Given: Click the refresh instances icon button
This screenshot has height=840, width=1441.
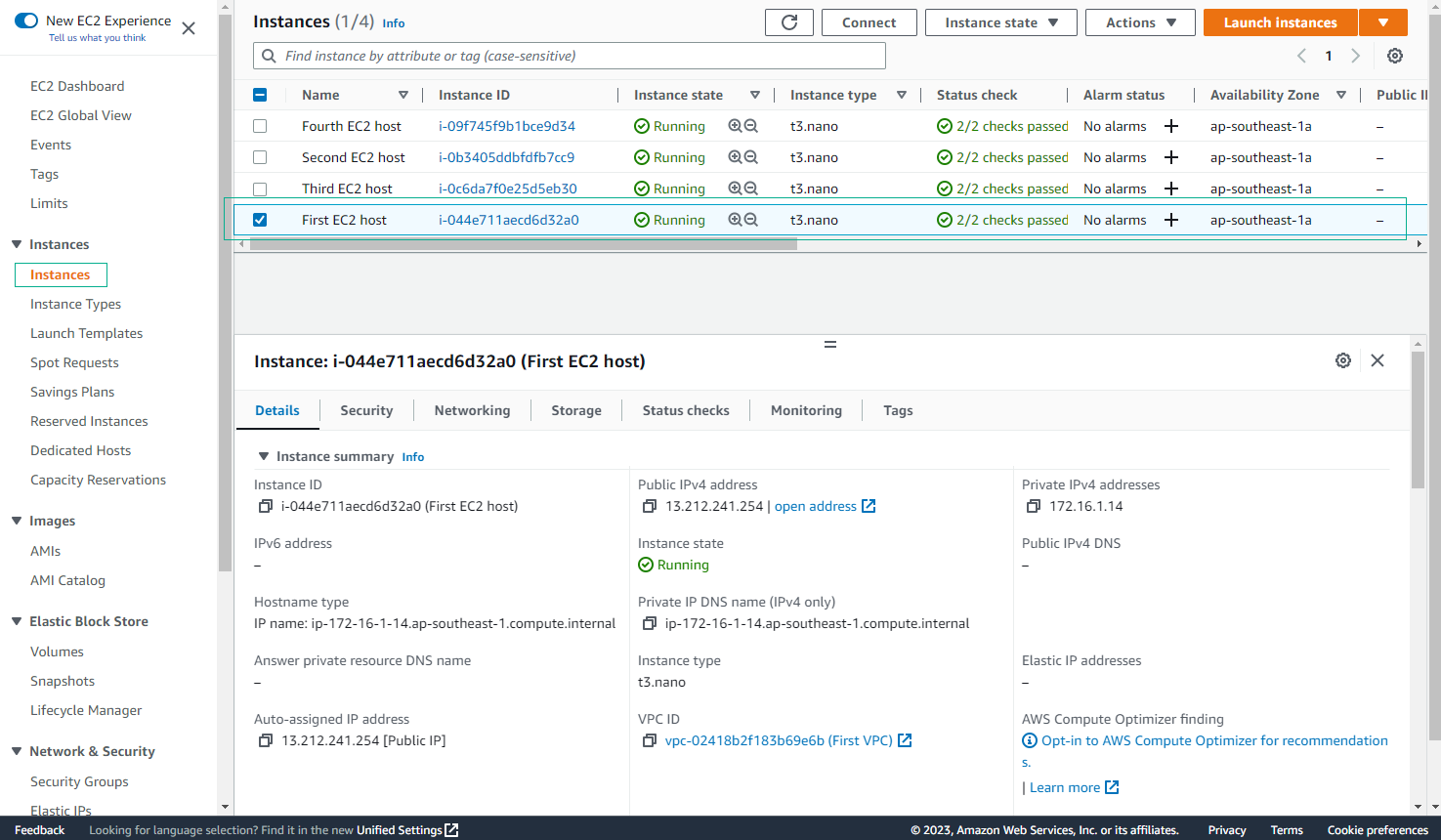Looking at the screenshot, I should click(x=789, y=22).
